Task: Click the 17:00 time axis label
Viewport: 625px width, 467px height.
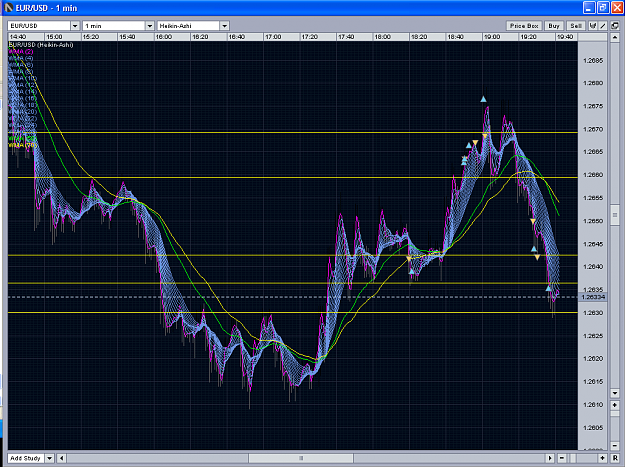Action: click(273, 37)
